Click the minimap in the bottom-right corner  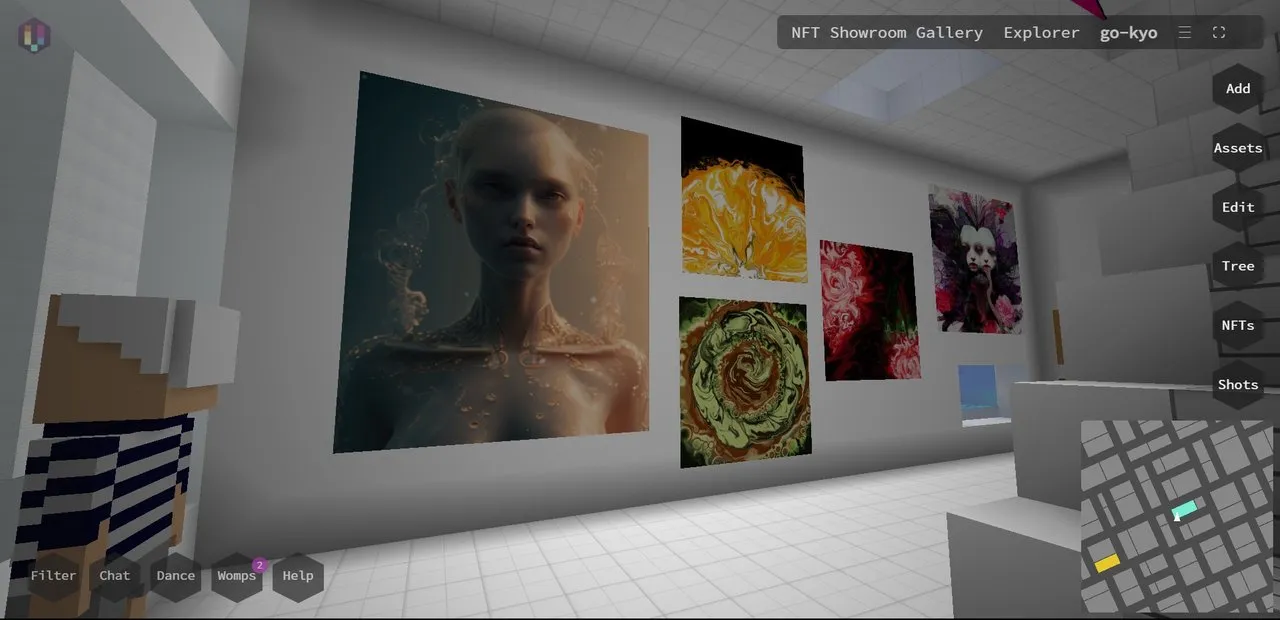[x=1177, y=516]
